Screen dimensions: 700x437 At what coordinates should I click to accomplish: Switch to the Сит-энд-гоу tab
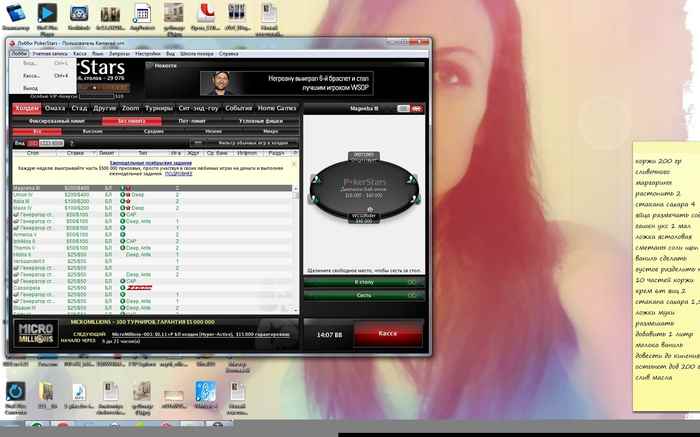198,108
